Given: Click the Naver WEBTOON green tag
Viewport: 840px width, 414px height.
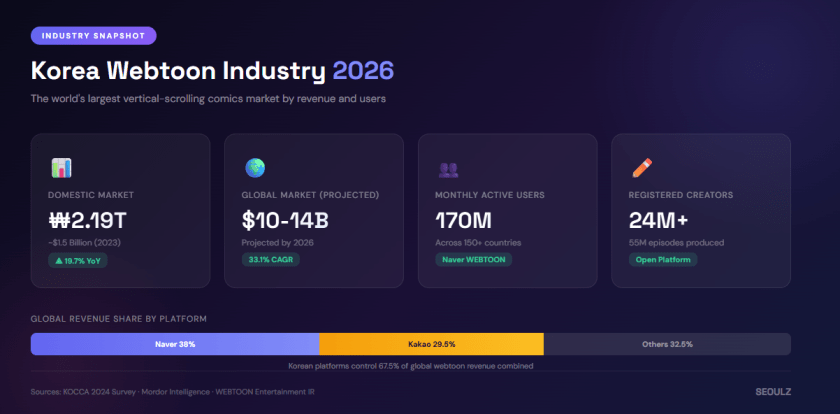Looking at the screenshot, I should [474, 260].
